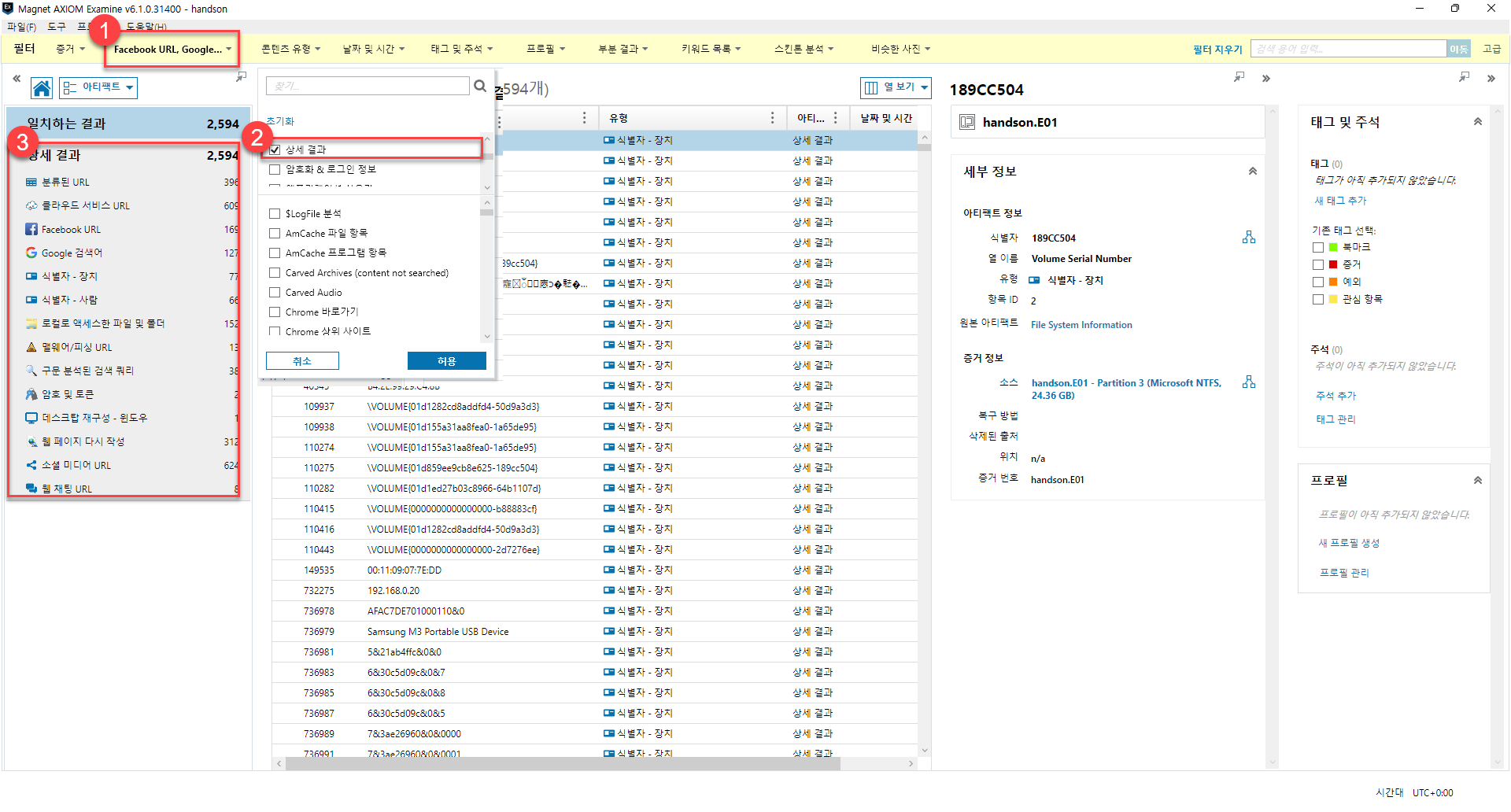Screen dimensions: 1511x812
Task: Collapse left panel with double-arrow icon
Action: [17, 79]
